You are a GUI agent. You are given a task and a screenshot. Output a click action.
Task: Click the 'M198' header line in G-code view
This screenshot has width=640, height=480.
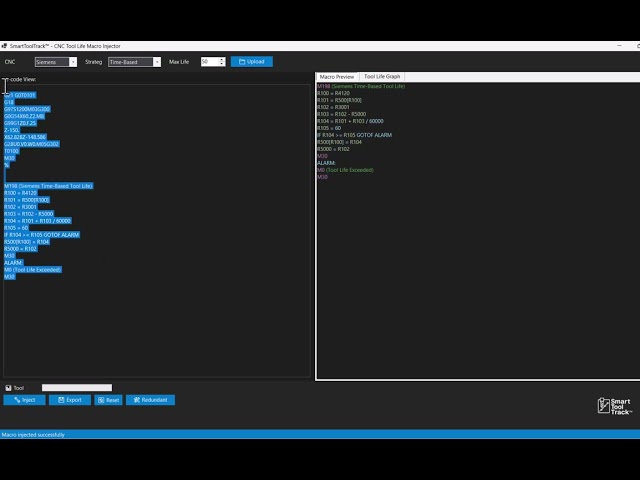tap(49, 186)
